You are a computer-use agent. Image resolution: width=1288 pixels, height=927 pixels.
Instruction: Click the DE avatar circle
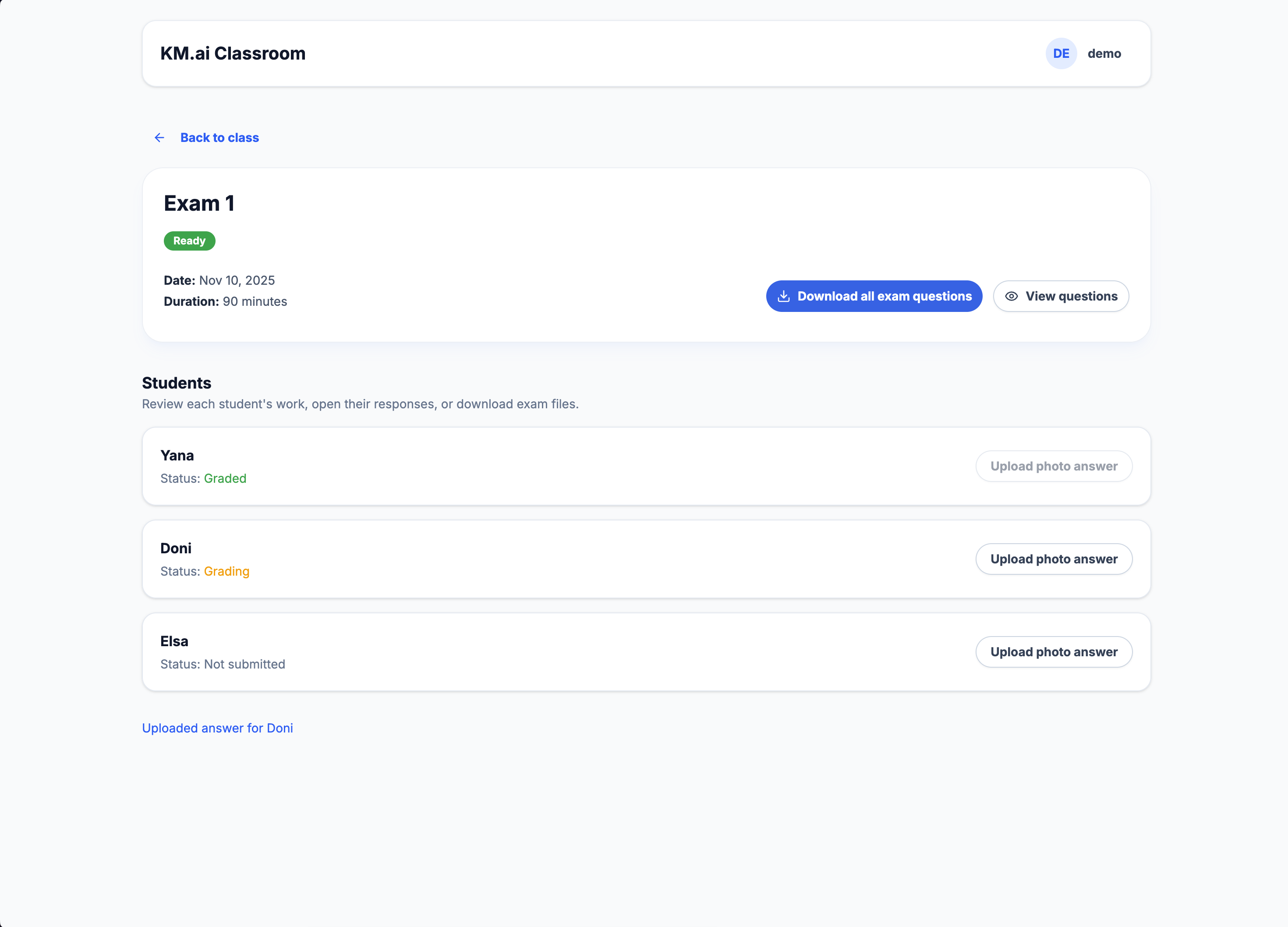[x=1061, y=53]
